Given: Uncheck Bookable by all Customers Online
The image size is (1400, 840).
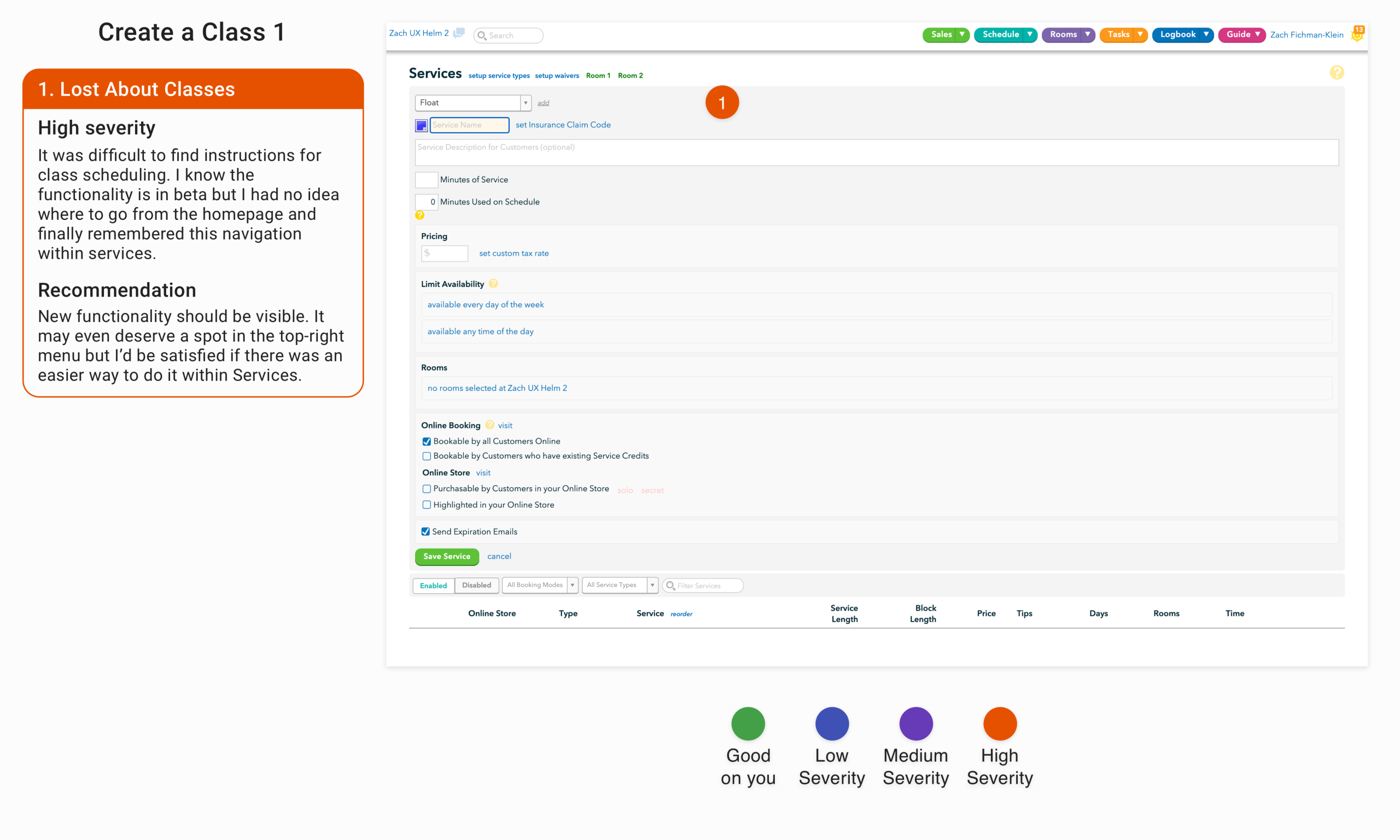Looking at the screenshot, I should (x=427, y=441).
